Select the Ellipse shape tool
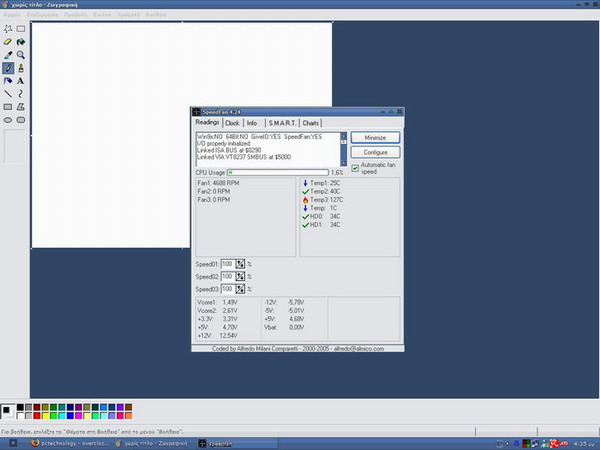The height and width of the screenshot is (450, 600). 8,120
